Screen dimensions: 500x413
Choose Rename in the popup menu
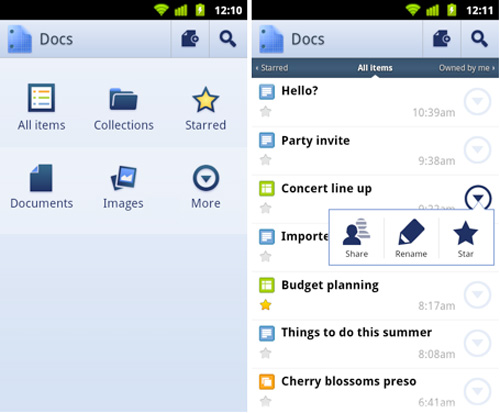click(411, 238)
